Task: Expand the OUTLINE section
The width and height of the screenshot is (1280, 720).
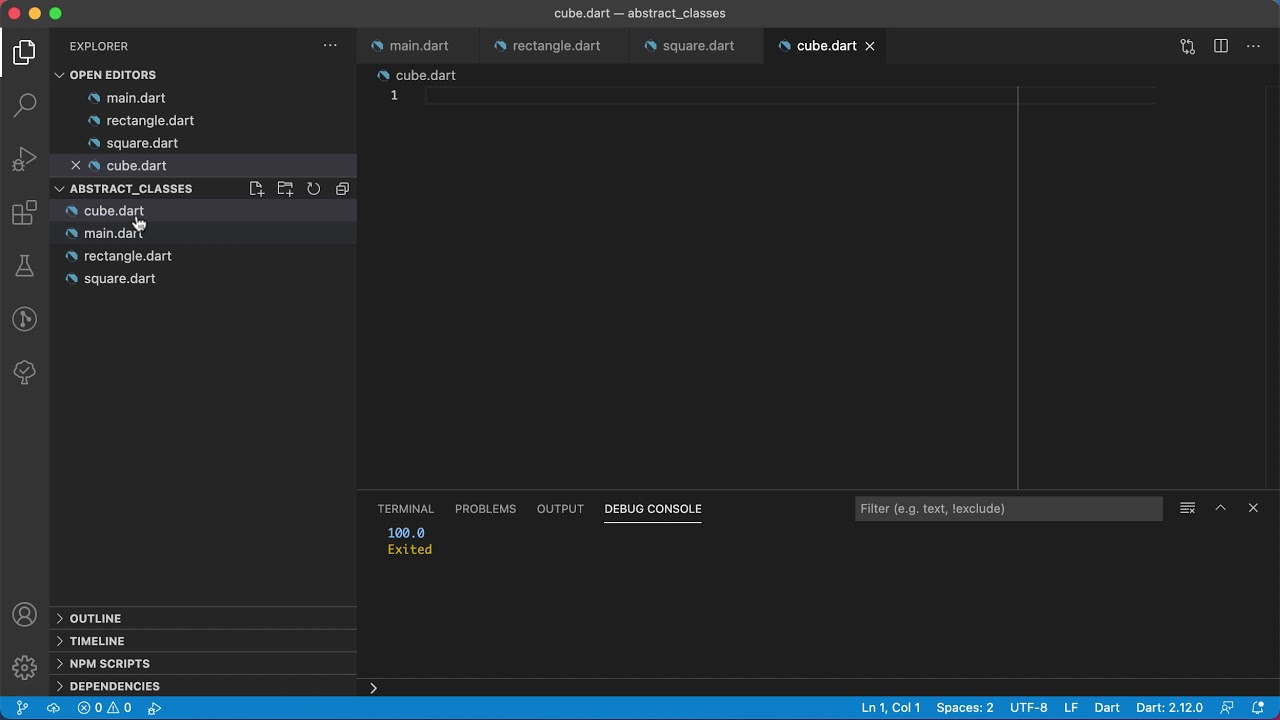Action: 203,618
